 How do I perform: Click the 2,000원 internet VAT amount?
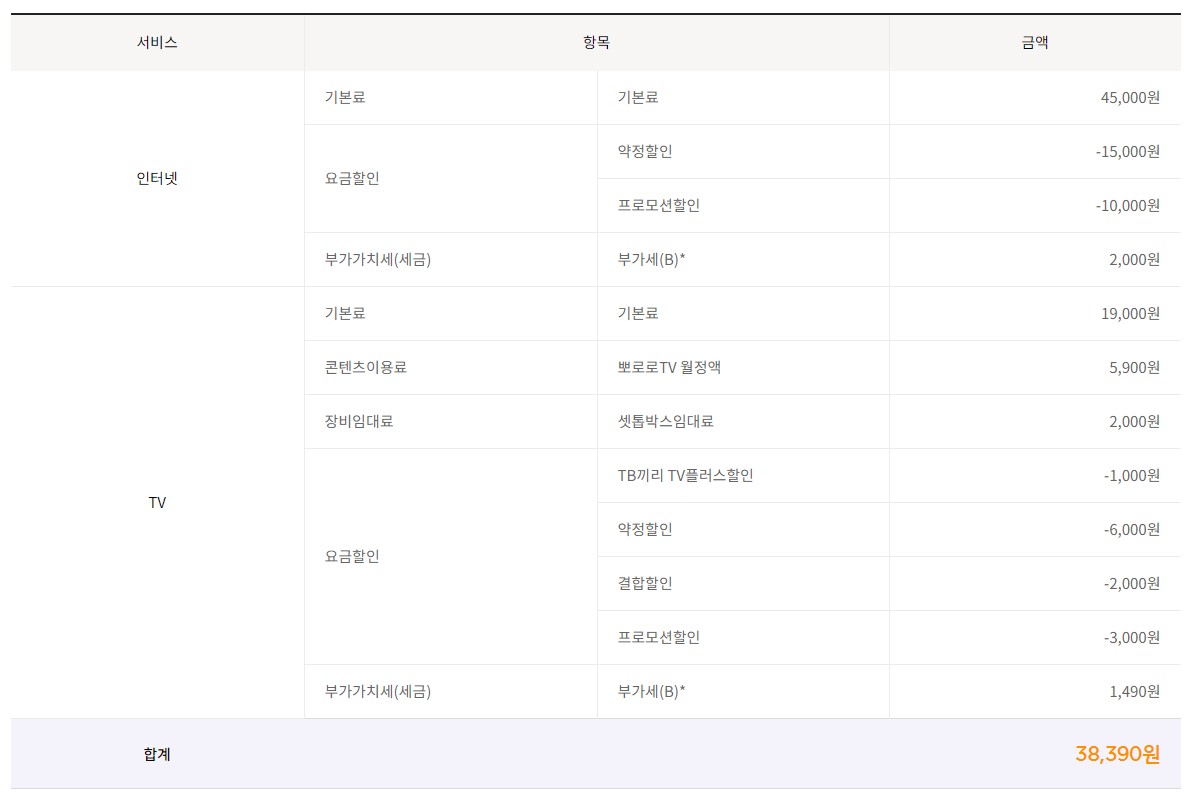[x=1134, y=260]
